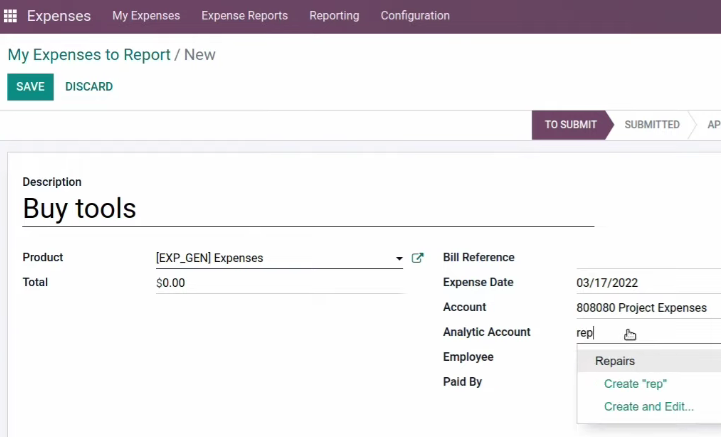The height and width of the screenshot is (437, 721).
Task: Discard the expense changes
Action: point(89,87)
